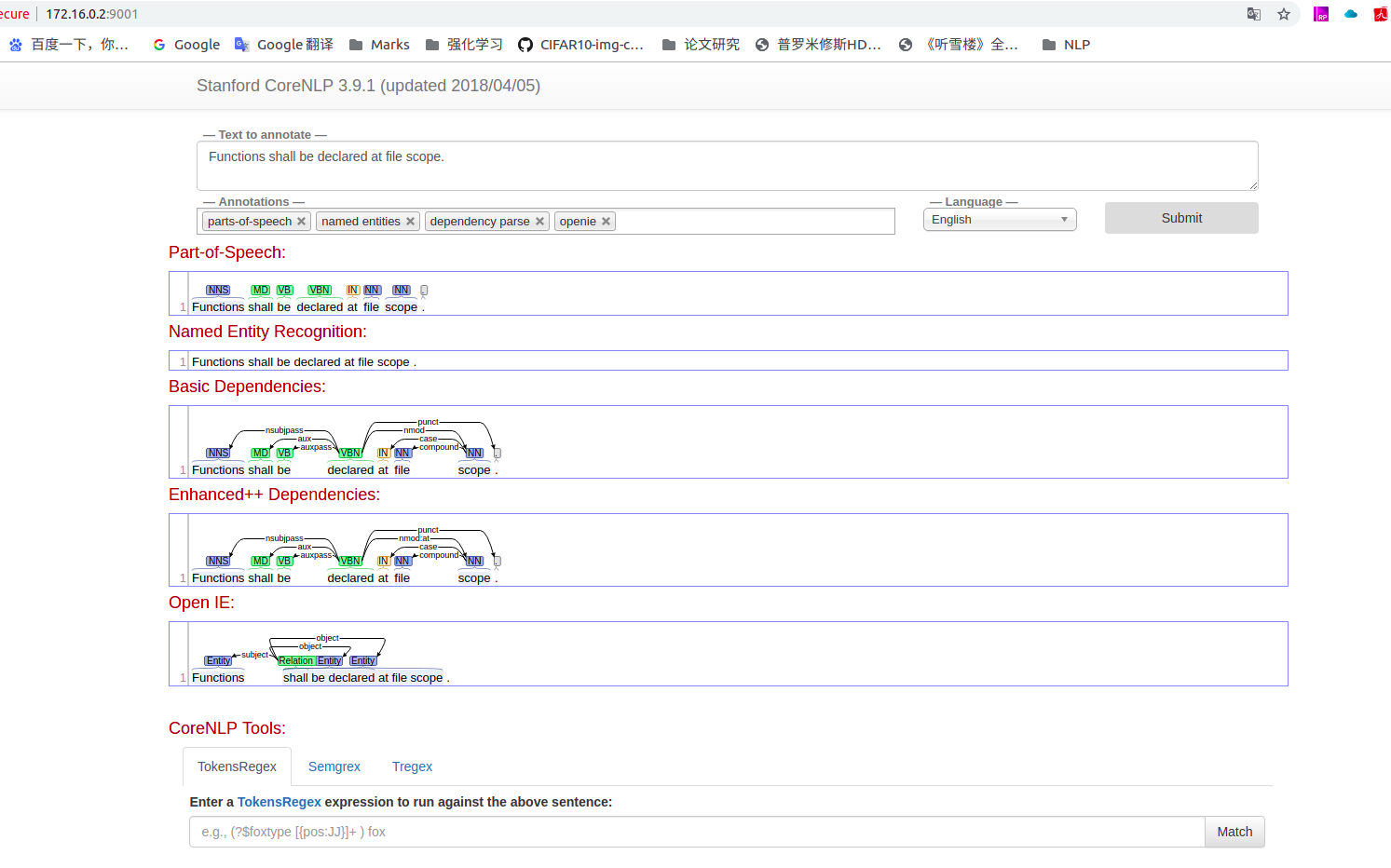Open the 强化学习 bookmark folder
Viewport: 1391px width, 868px height.
pyautogui.click(x=464, y=45)
